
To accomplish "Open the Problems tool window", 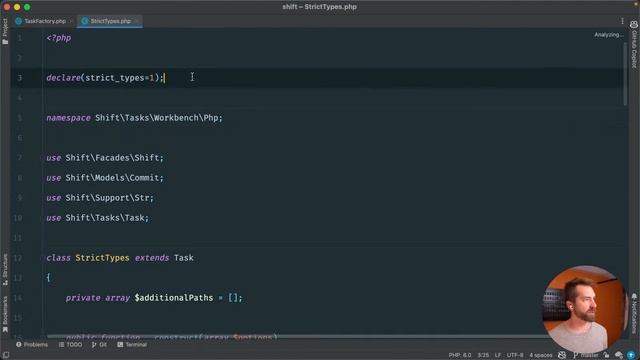I will [32, 345].
